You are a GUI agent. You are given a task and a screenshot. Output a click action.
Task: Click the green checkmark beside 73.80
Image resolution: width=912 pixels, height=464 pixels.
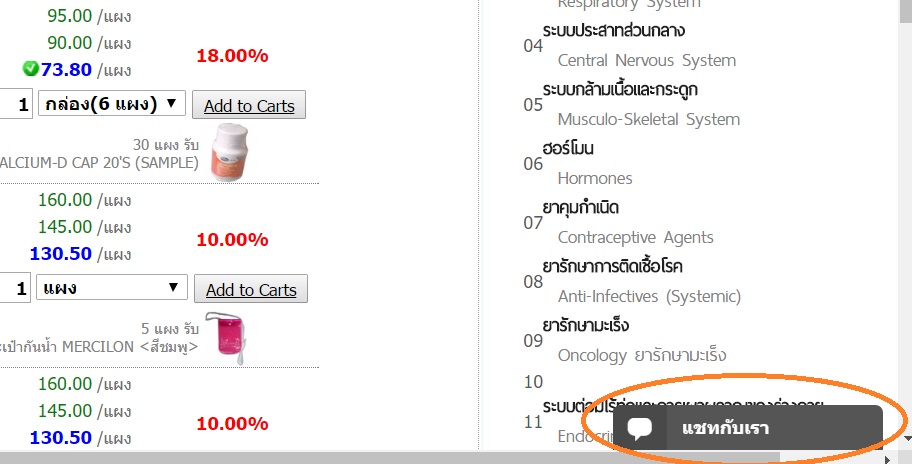click(x=30, y=69)
